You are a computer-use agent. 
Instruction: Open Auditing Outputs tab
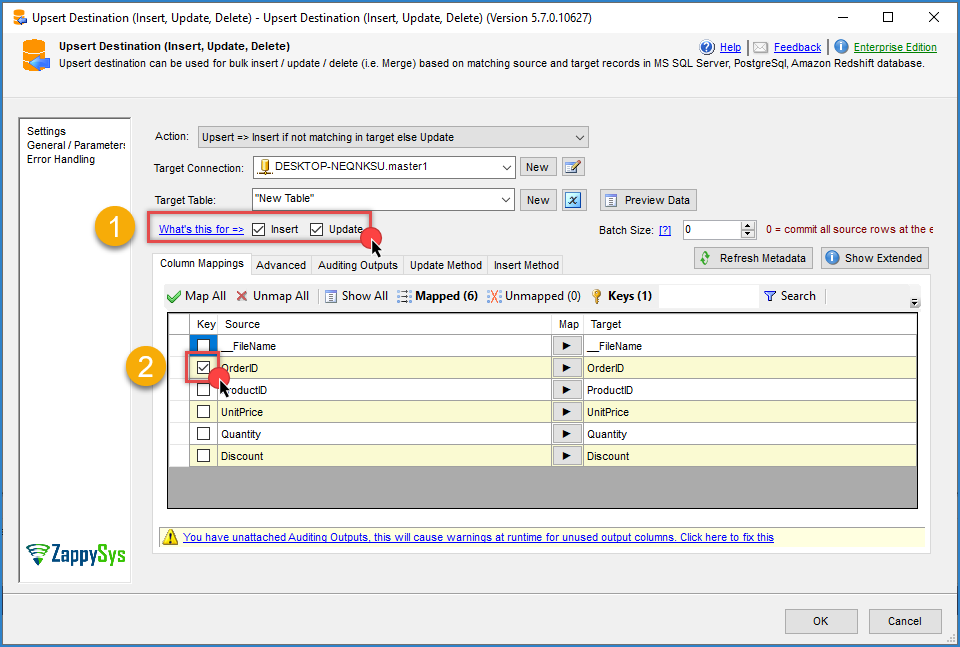click(x=358, y=266)
